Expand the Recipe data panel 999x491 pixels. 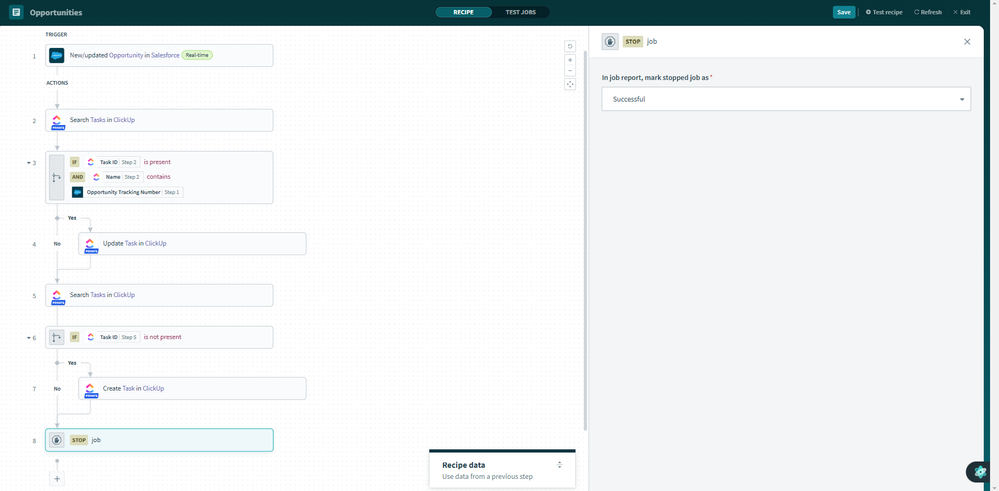tap(559, 465)
